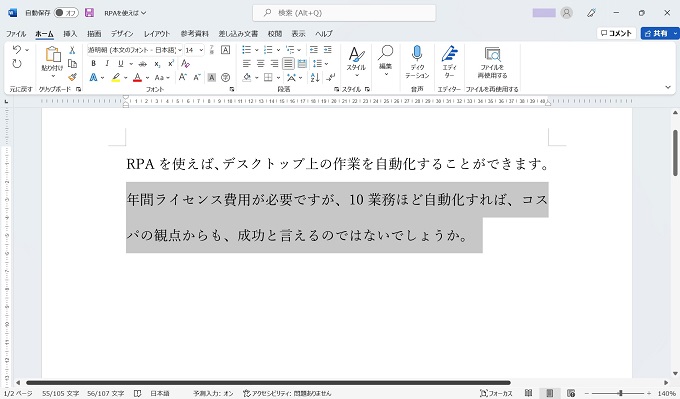Toggle the AutoSave switch
Viewport: 680px width, 399px height.
(x=66, y=13)
